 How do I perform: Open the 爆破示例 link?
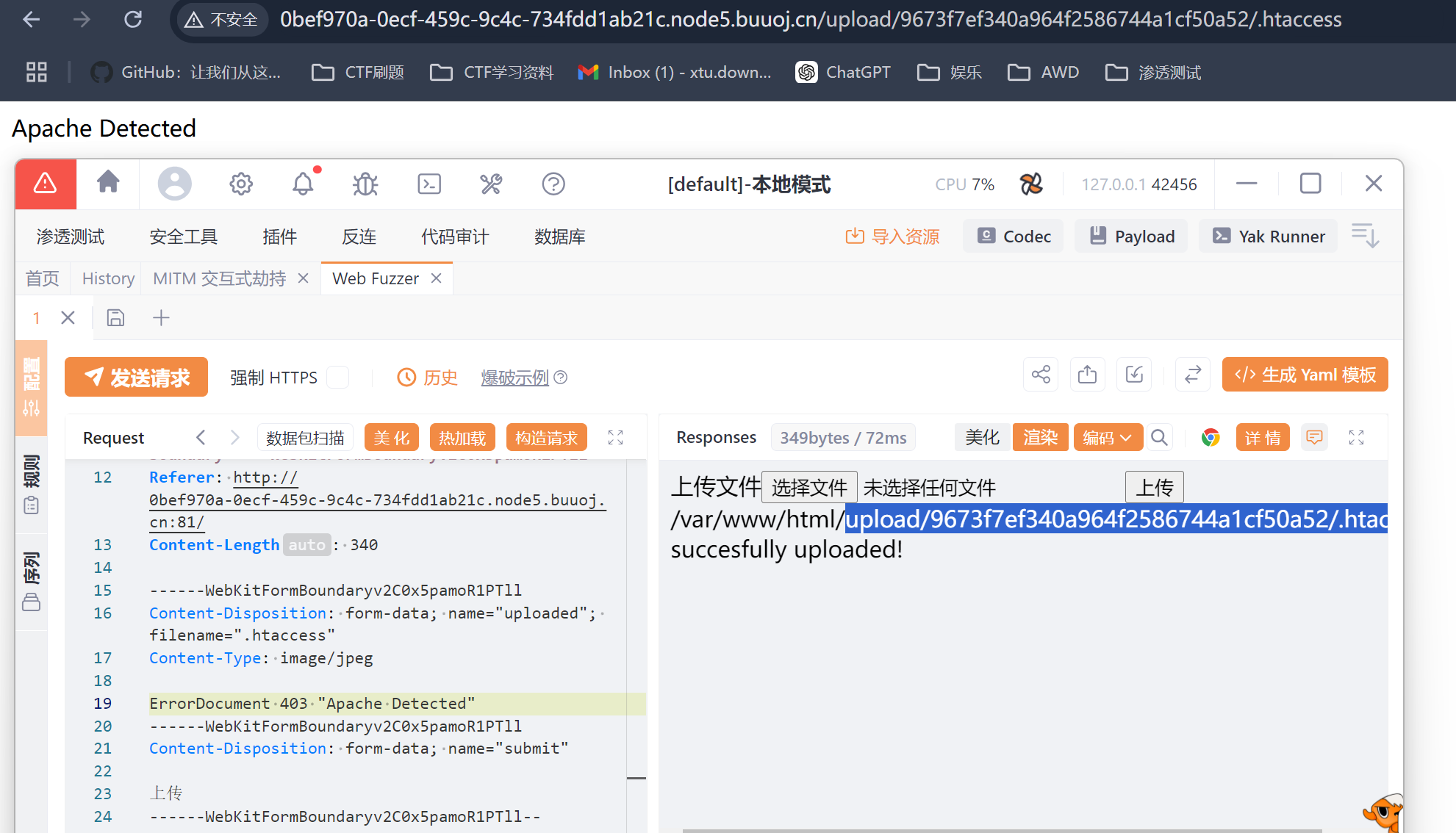point(514,378)
